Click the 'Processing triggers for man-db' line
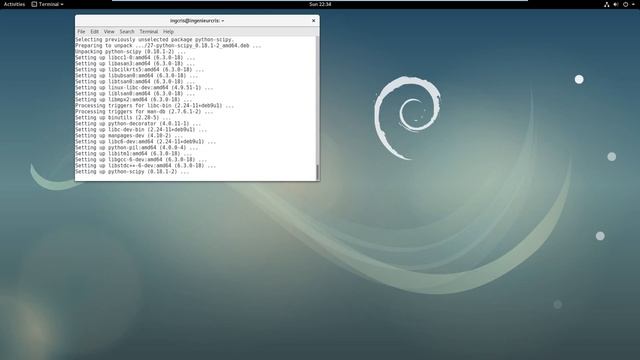This screenshot has height=360, width=640. click(x=144, y=111)
